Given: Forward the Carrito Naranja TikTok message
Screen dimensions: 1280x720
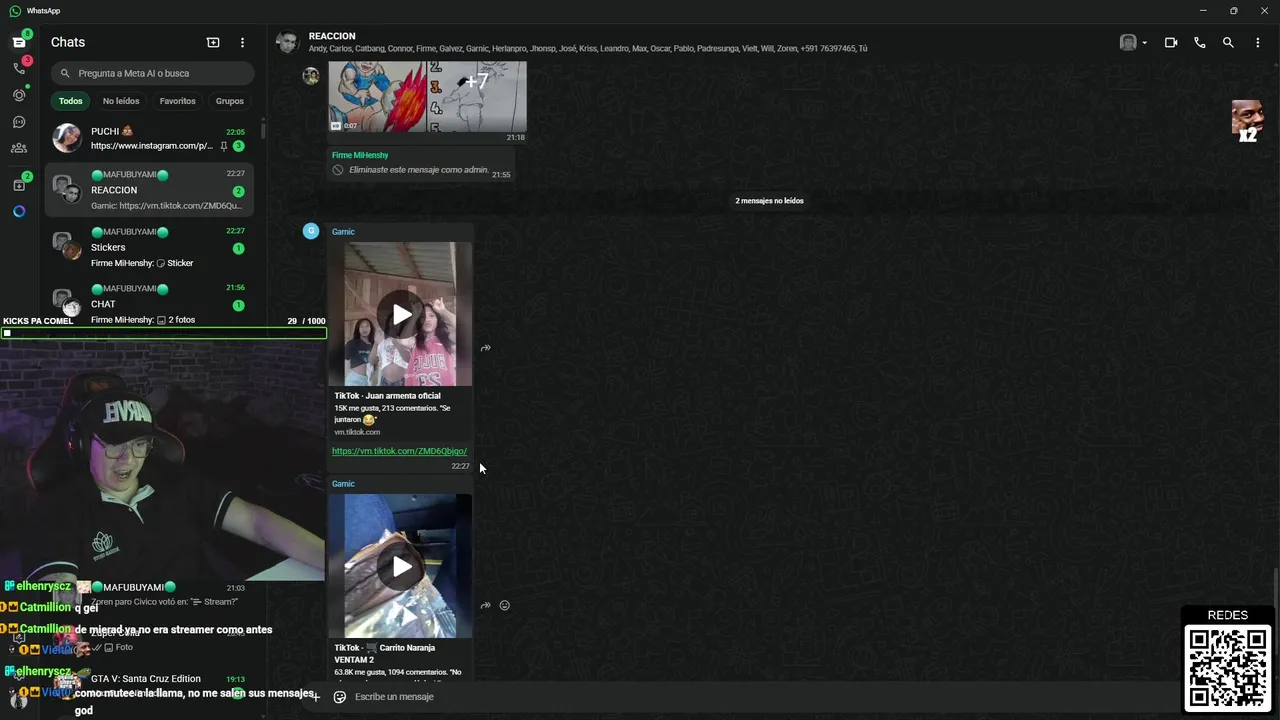Looking at the screenshot, I should click(x=485, y=605).
